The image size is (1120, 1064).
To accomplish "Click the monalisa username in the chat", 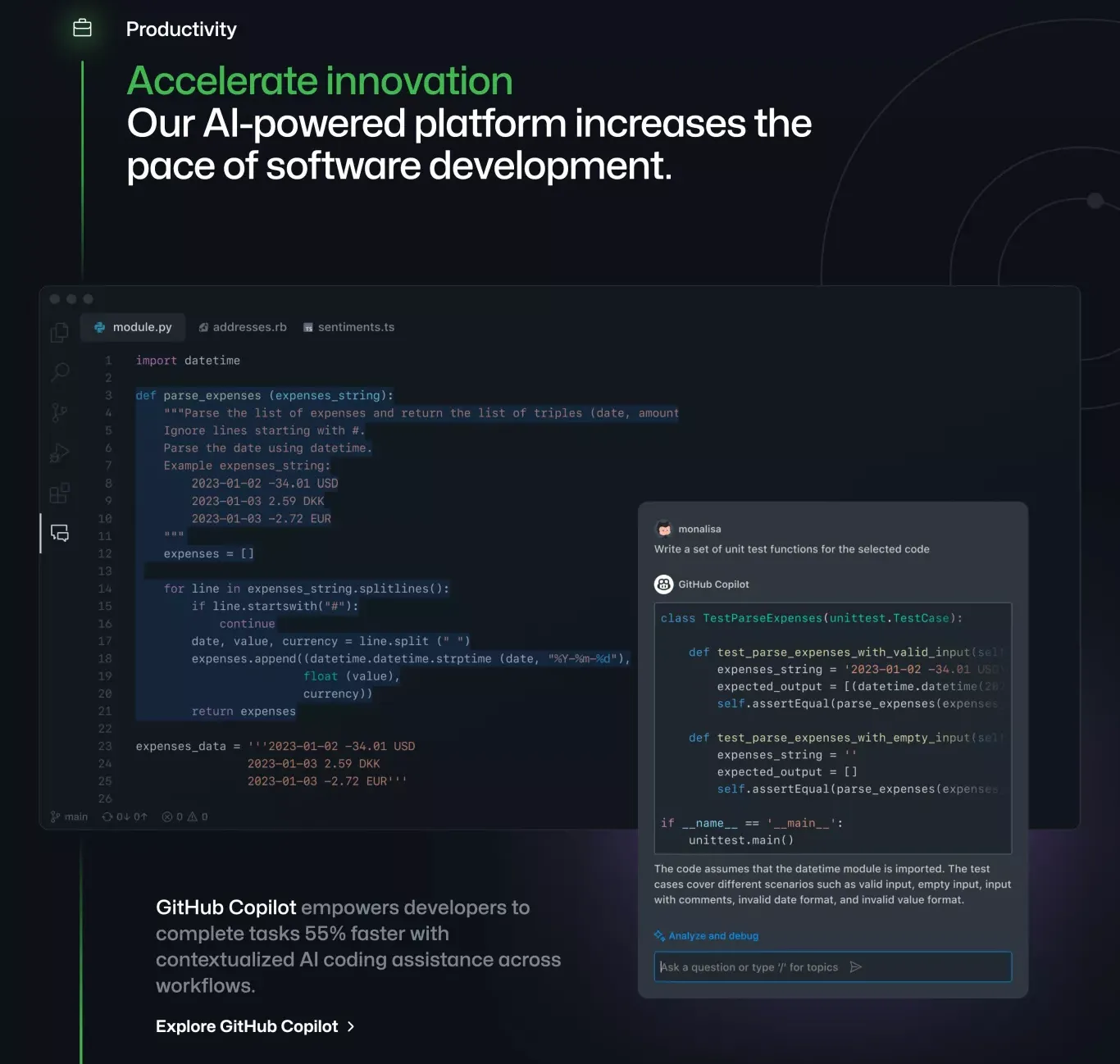I will 699,529.
